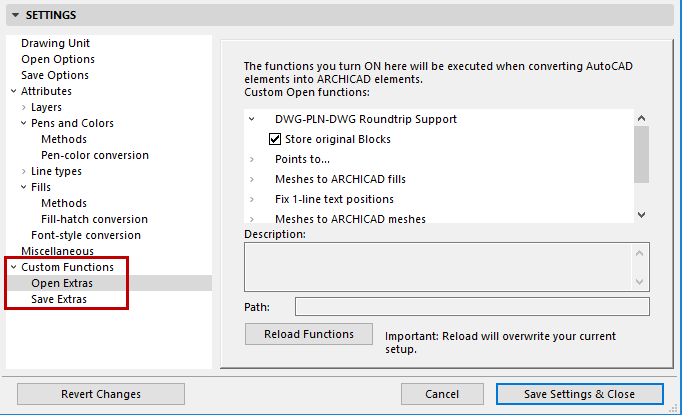Image resolution: width=682 pixels, height=415 pixels.
Task: Collapse the Custom Functions tree node
Action: click(x=12, y=267)
